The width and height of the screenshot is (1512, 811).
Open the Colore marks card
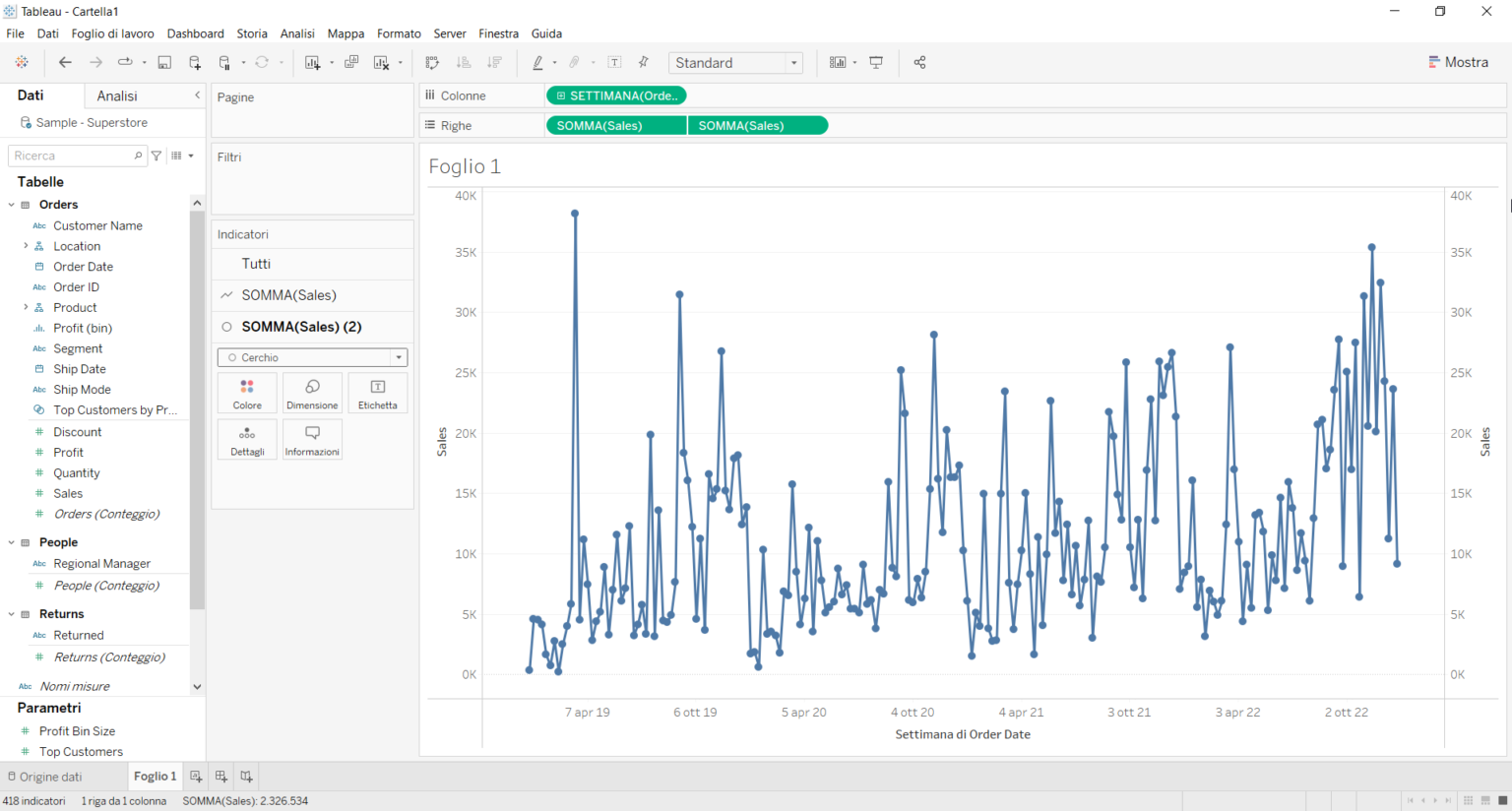point(247,392)
